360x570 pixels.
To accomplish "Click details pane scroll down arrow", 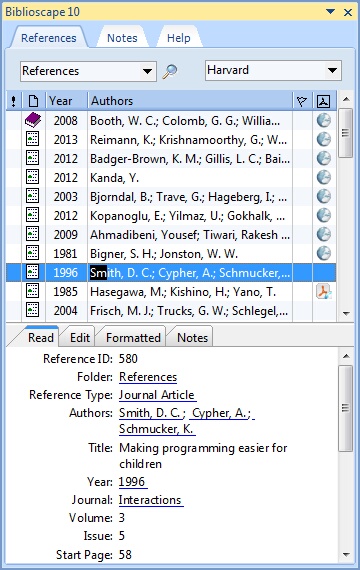I will [x=346, y=555].
